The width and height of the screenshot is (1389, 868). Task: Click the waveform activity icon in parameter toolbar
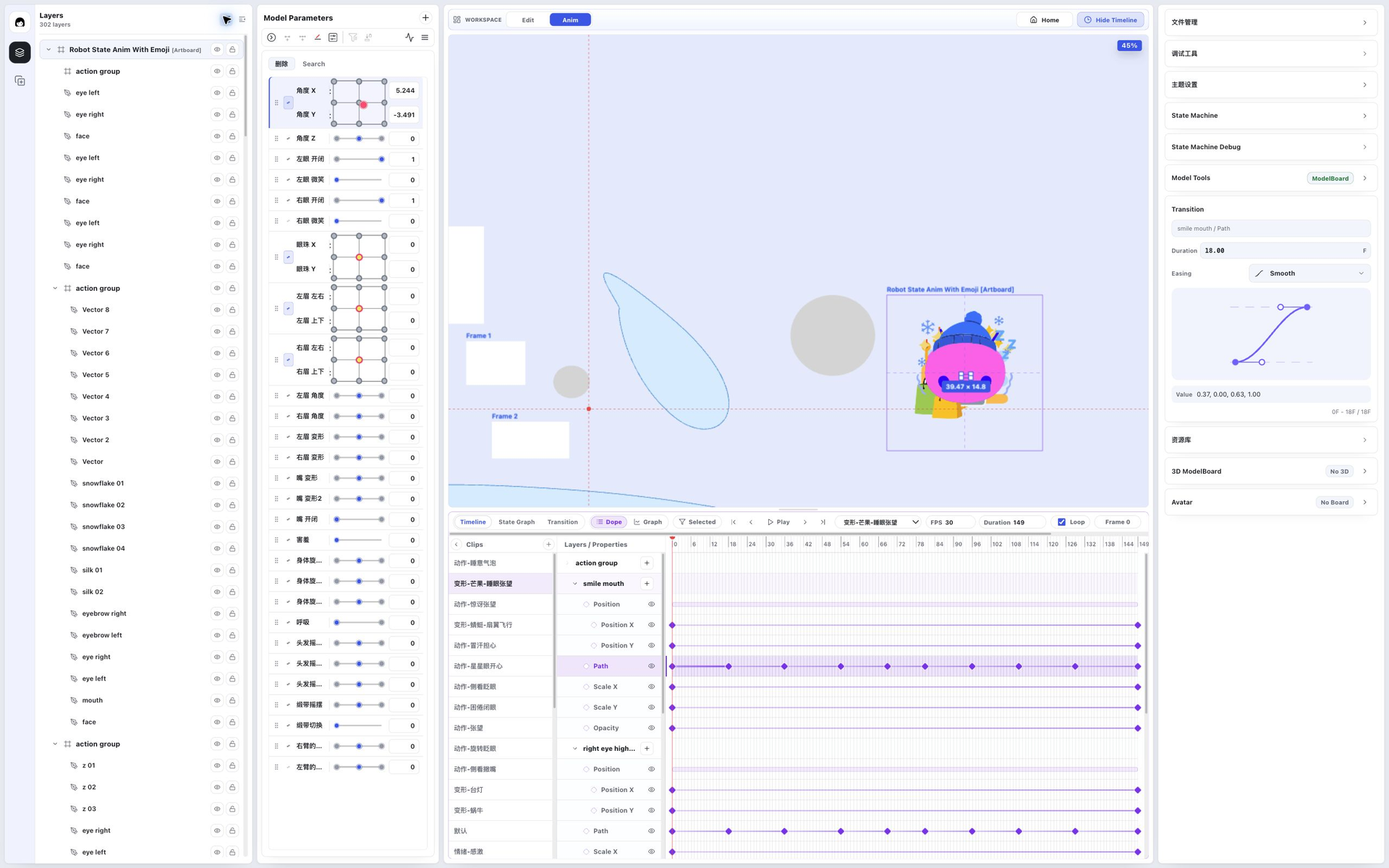[x=409, y=38]
